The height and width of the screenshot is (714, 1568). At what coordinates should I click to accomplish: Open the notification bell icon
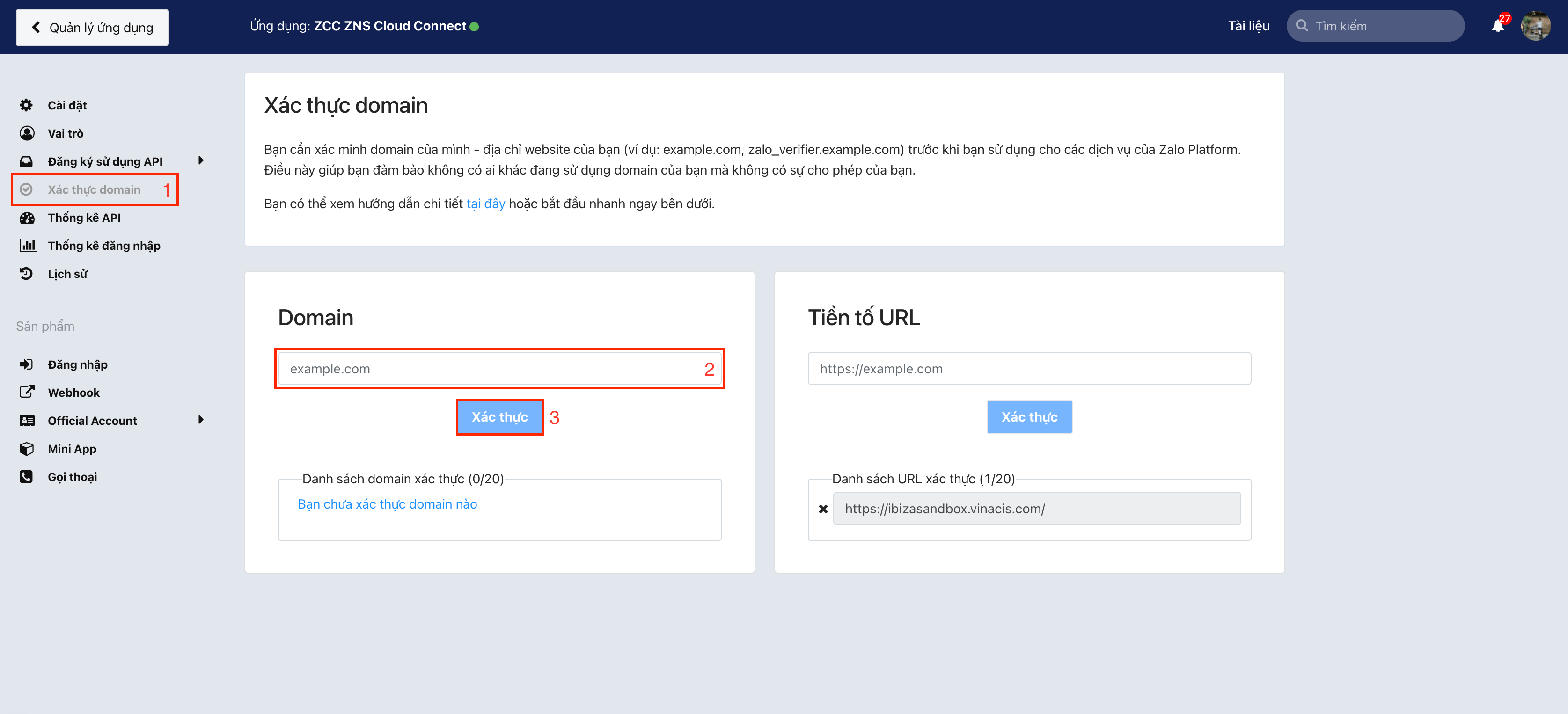click(x=1497, y=26)
